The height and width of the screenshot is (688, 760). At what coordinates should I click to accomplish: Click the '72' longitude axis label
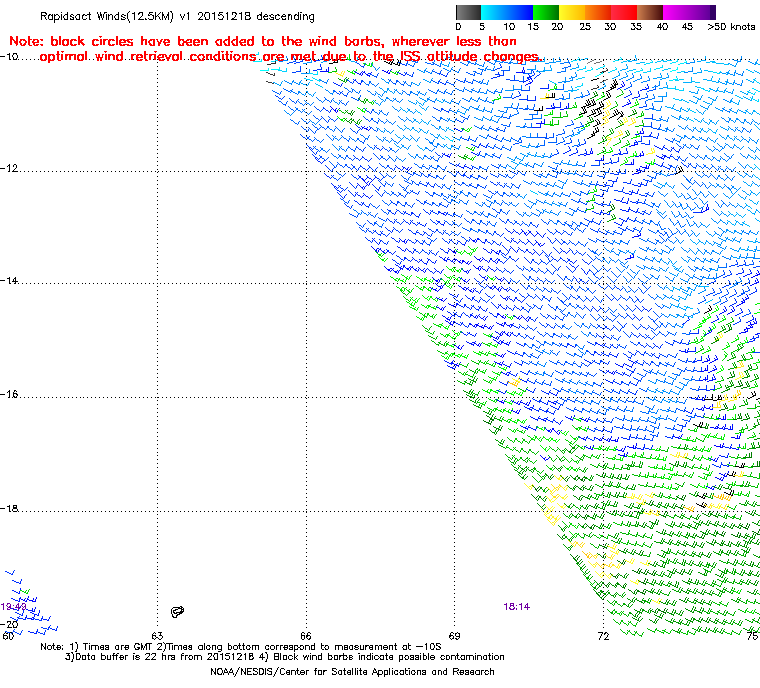(603, 636)
